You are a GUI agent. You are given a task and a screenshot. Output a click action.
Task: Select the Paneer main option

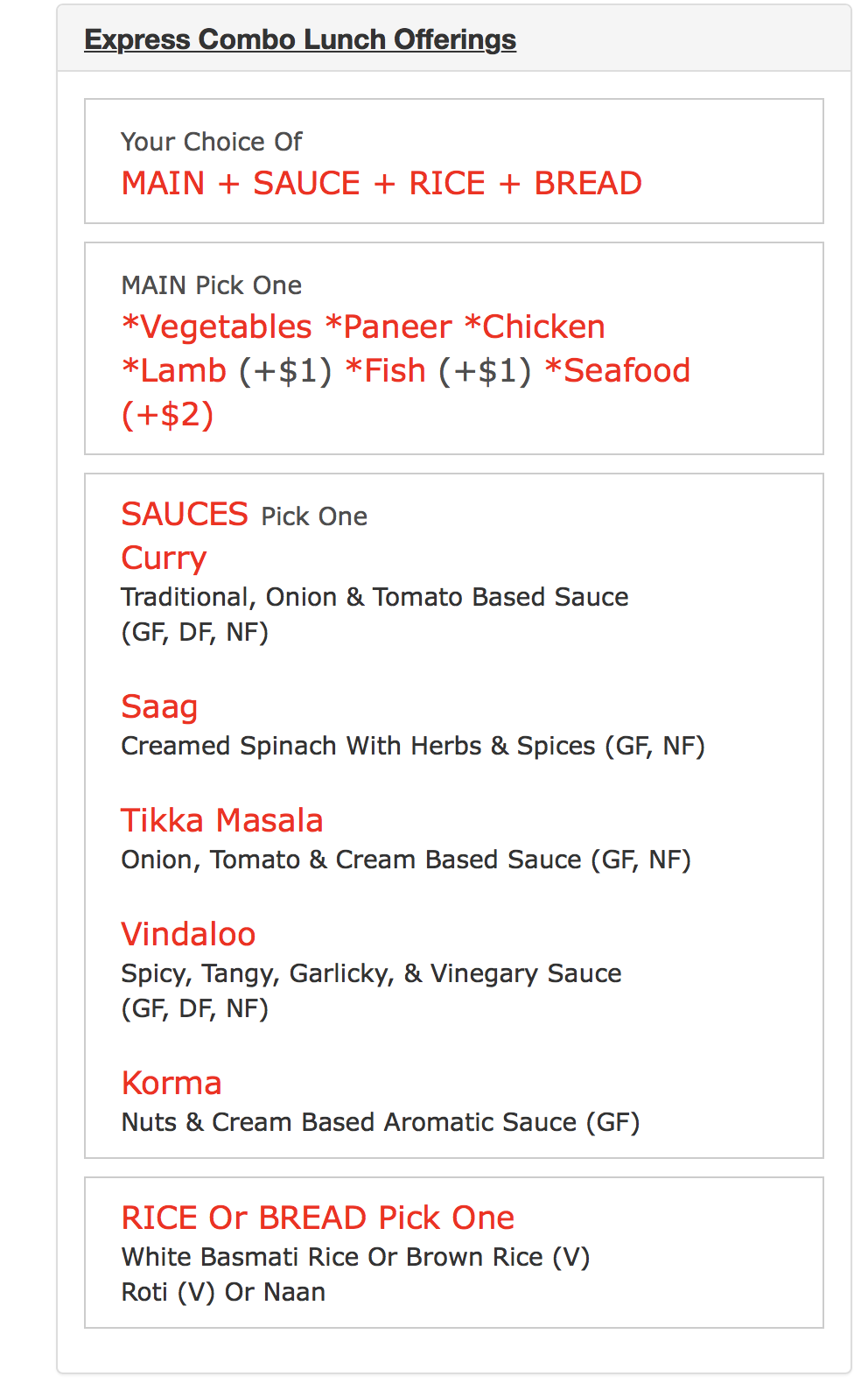388,326
